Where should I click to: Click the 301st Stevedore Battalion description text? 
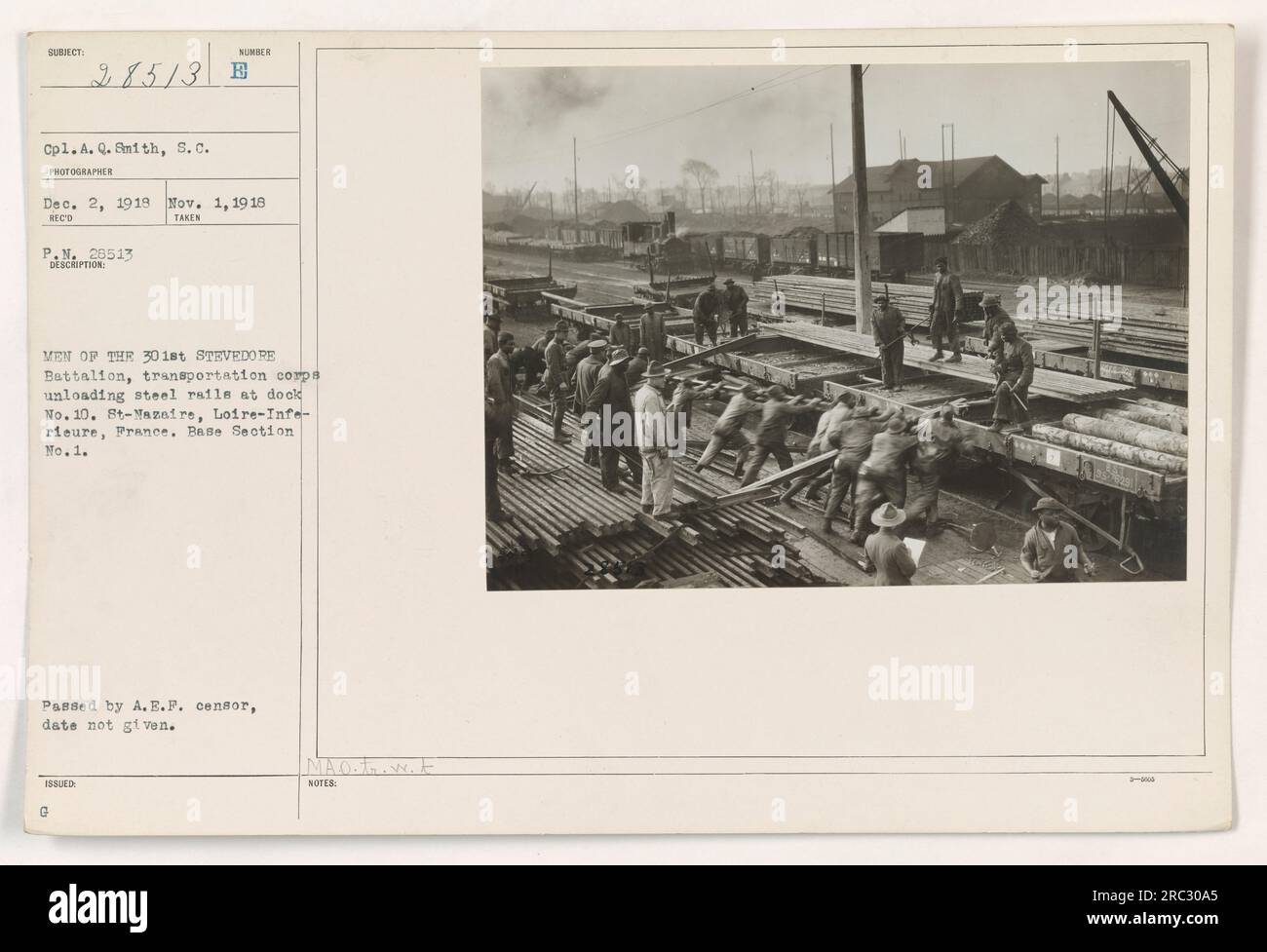[x=170, y=400]
